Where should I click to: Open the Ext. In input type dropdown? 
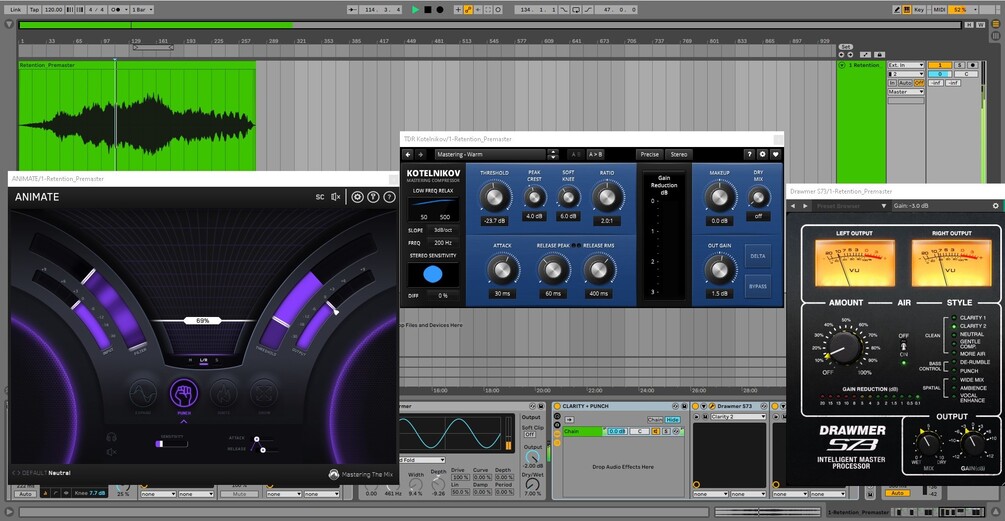(x=906, y=65)
